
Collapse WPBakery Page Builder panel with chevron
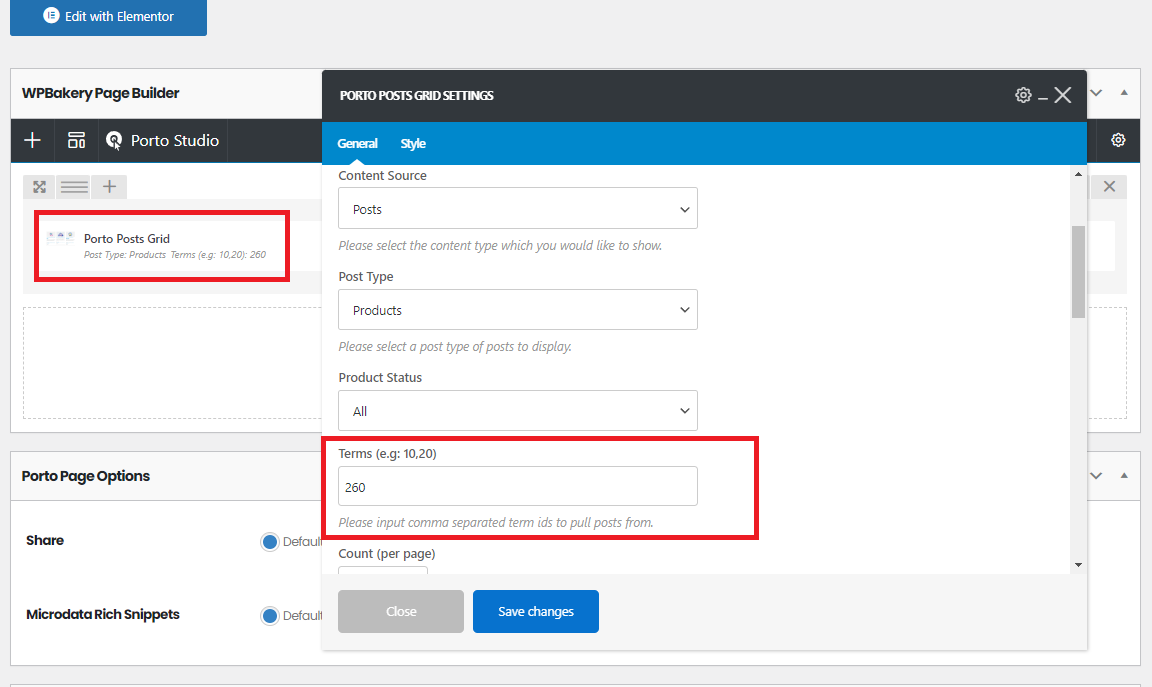point(1096,93)
